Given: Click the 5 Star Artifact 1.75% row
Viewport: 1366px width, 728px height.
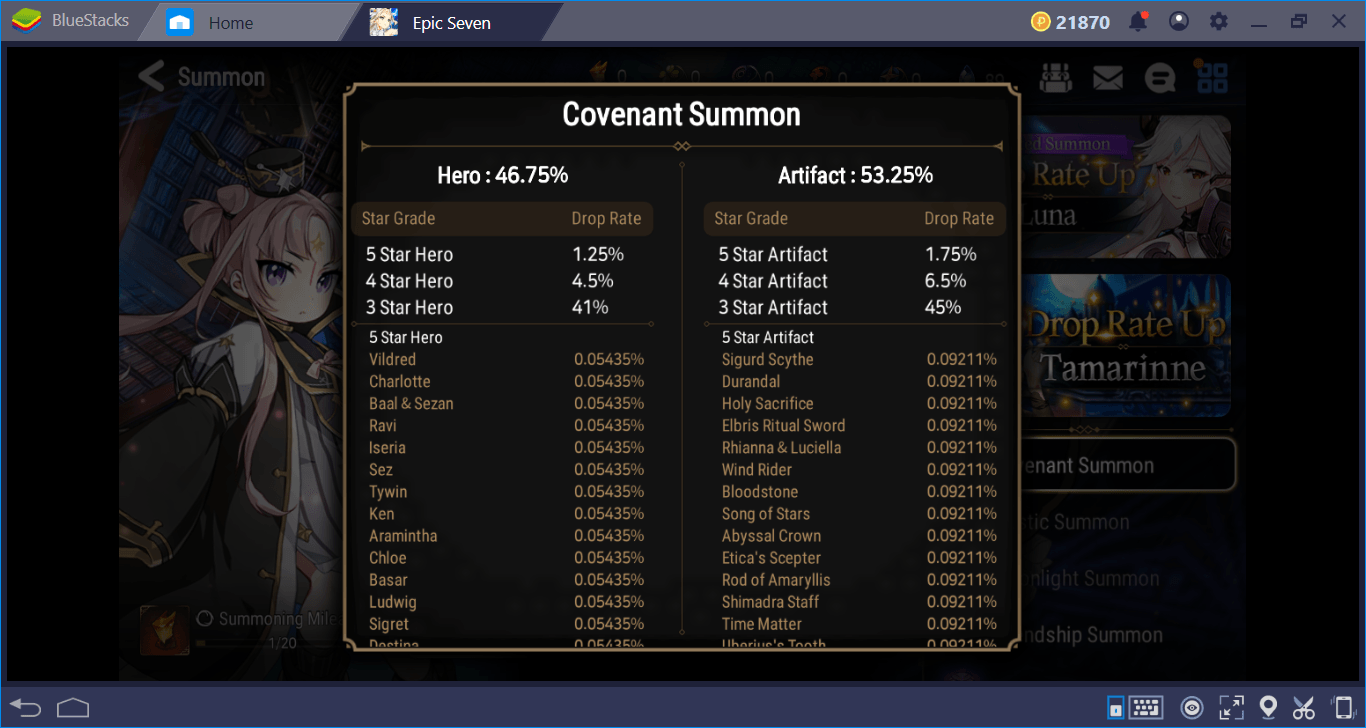Looking at the screenshot, I should [854, 254].
